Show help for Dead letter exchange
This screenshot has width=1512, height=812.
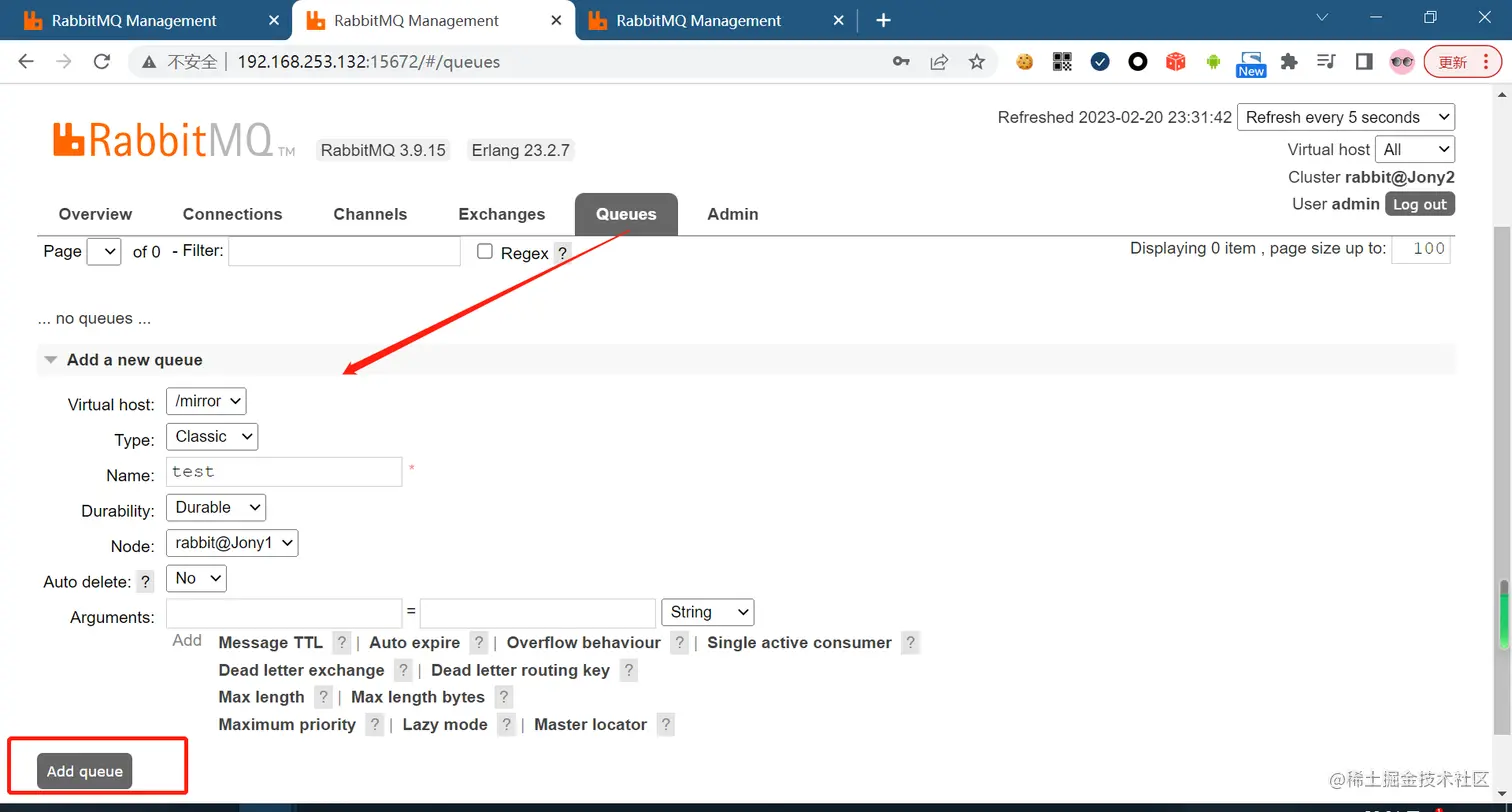(403, 670)
